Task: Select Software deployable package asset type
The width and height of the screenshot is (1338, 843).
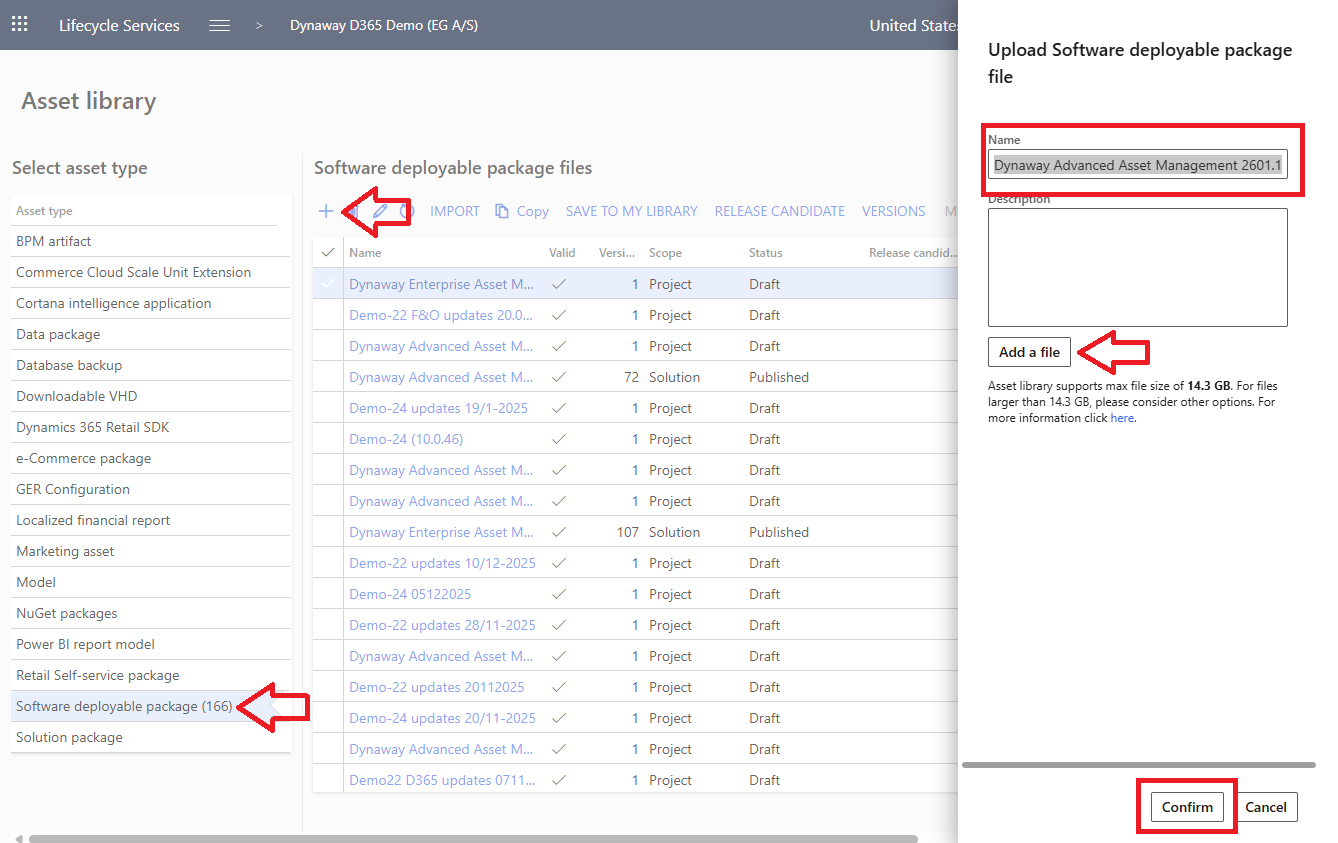Action: click(124, 706)
